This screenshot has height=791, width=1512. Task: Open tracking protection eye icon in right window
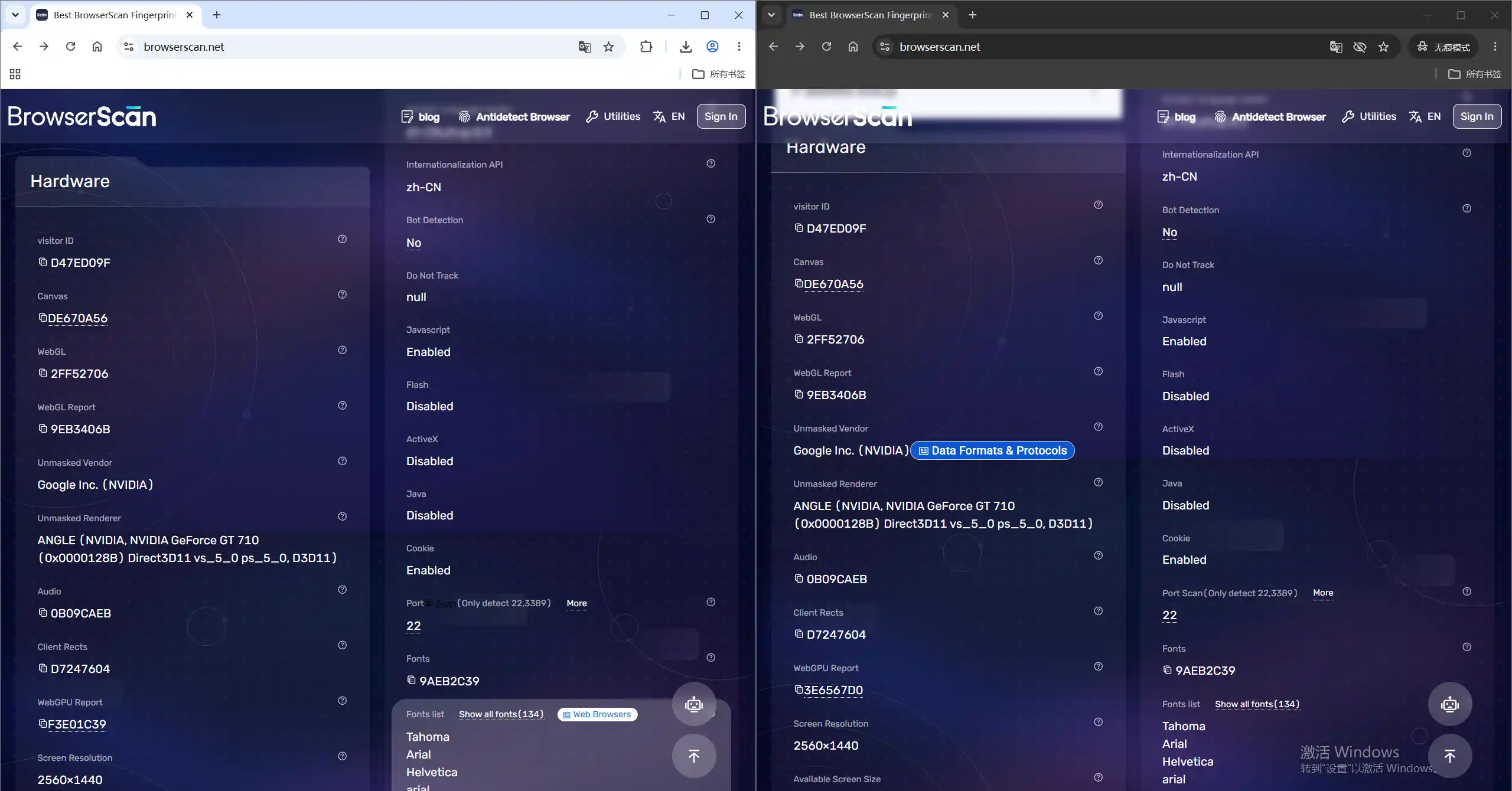pyautogui.click(x=1360, y=47)
